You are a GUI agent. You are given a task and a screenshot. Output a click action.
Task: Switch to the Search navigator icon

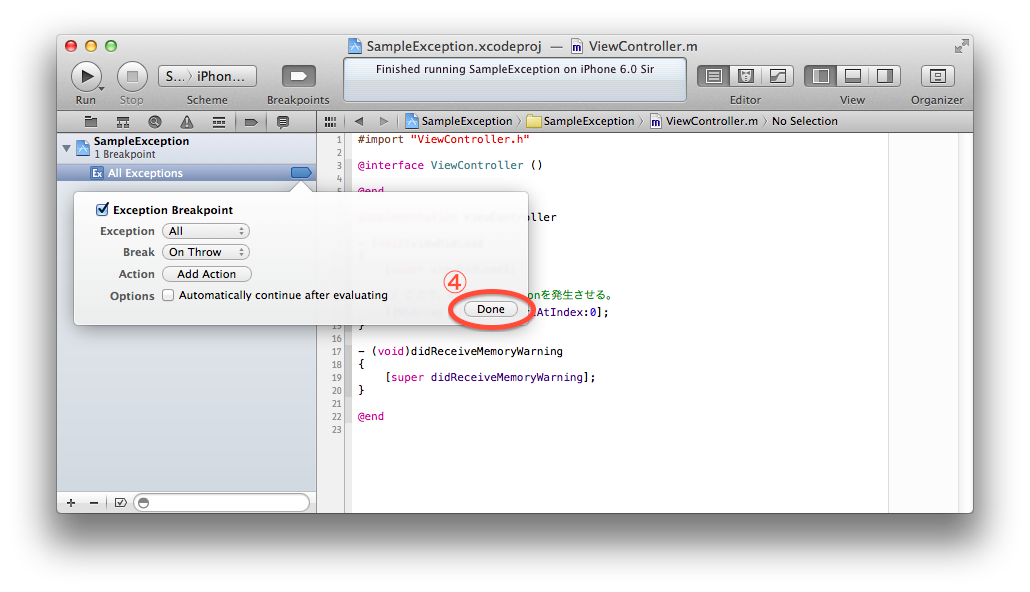point(155,122)
